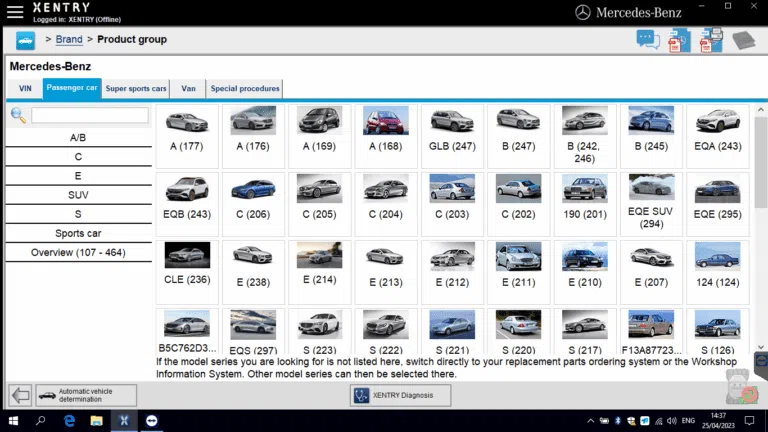
Task: Switch to the Passenger car tab
Action: click(72, 88)
